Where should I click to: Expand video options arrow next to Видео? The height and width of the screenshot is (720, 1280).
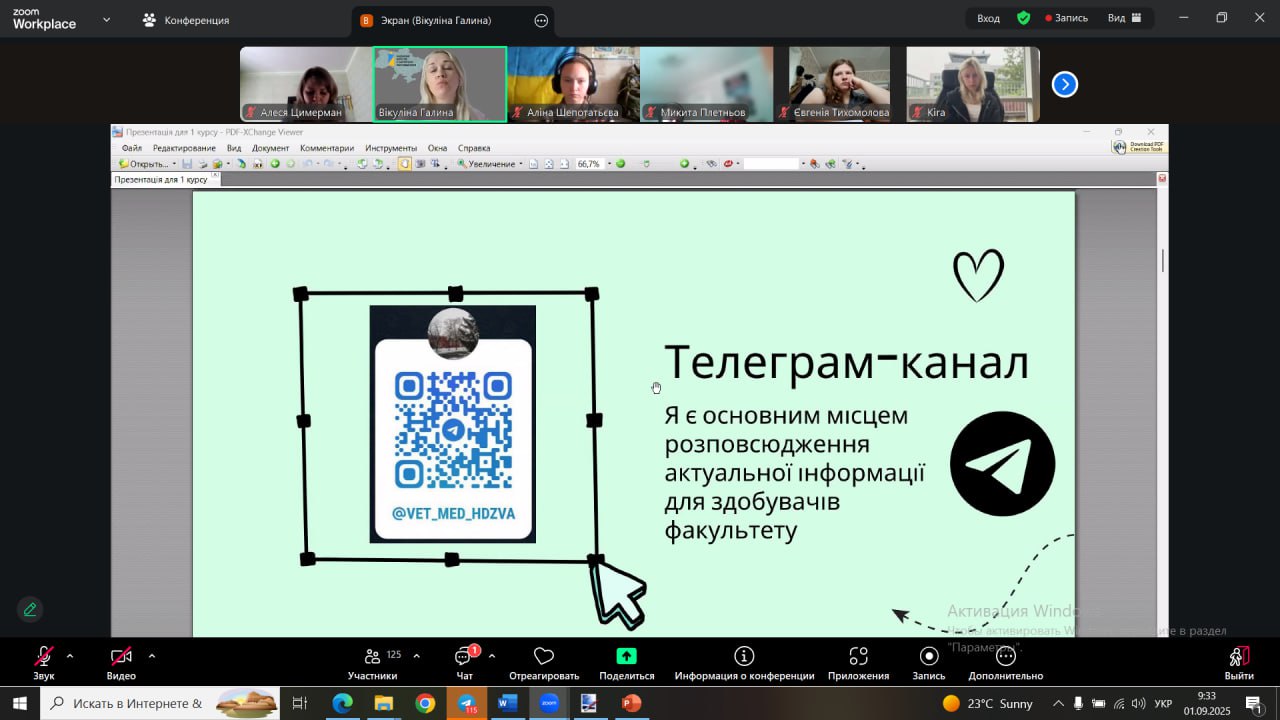tap(152, 656)
